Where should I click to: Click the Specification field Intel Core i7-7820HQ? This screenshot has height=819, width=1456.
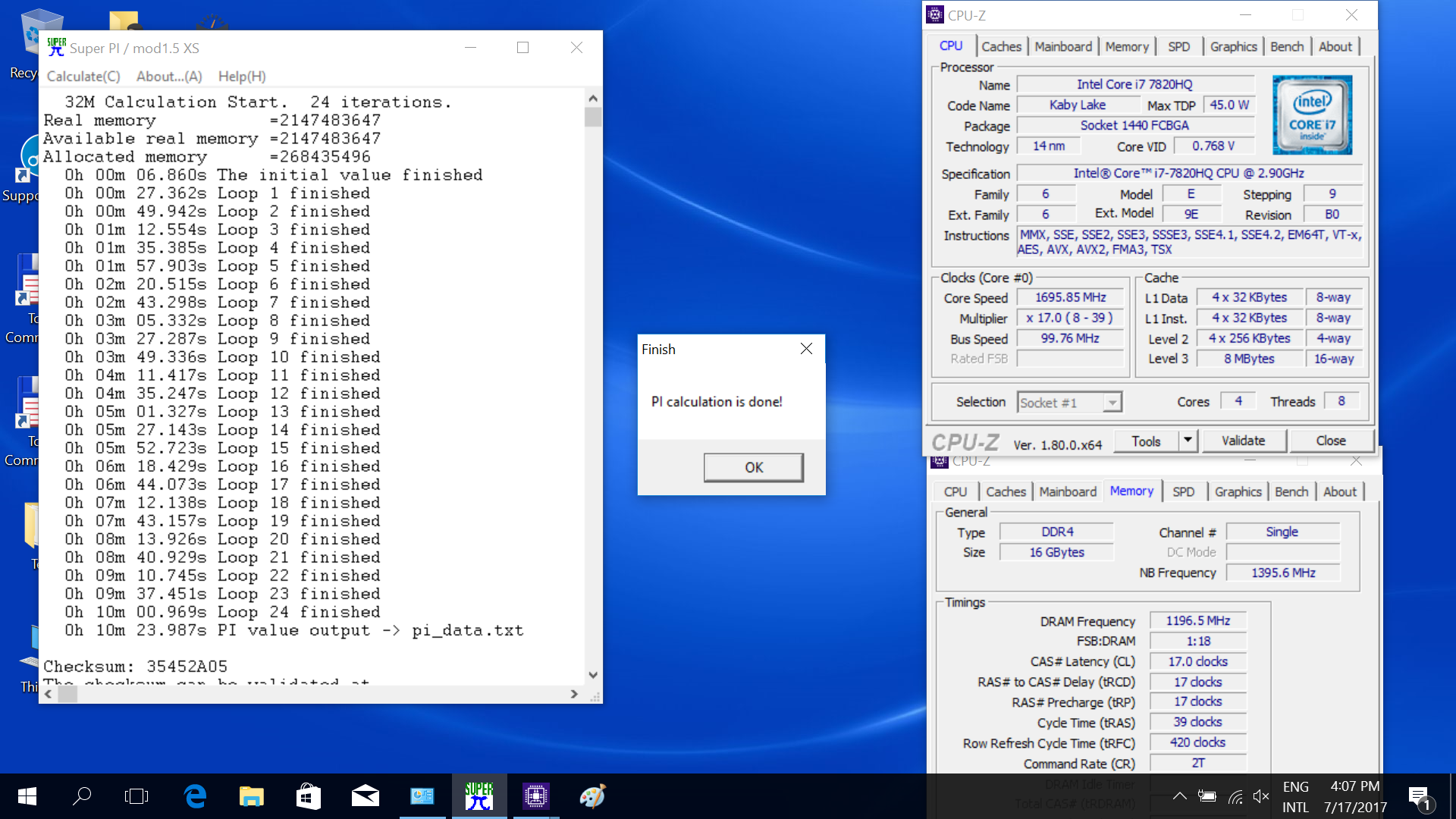tap(1188, 174)
